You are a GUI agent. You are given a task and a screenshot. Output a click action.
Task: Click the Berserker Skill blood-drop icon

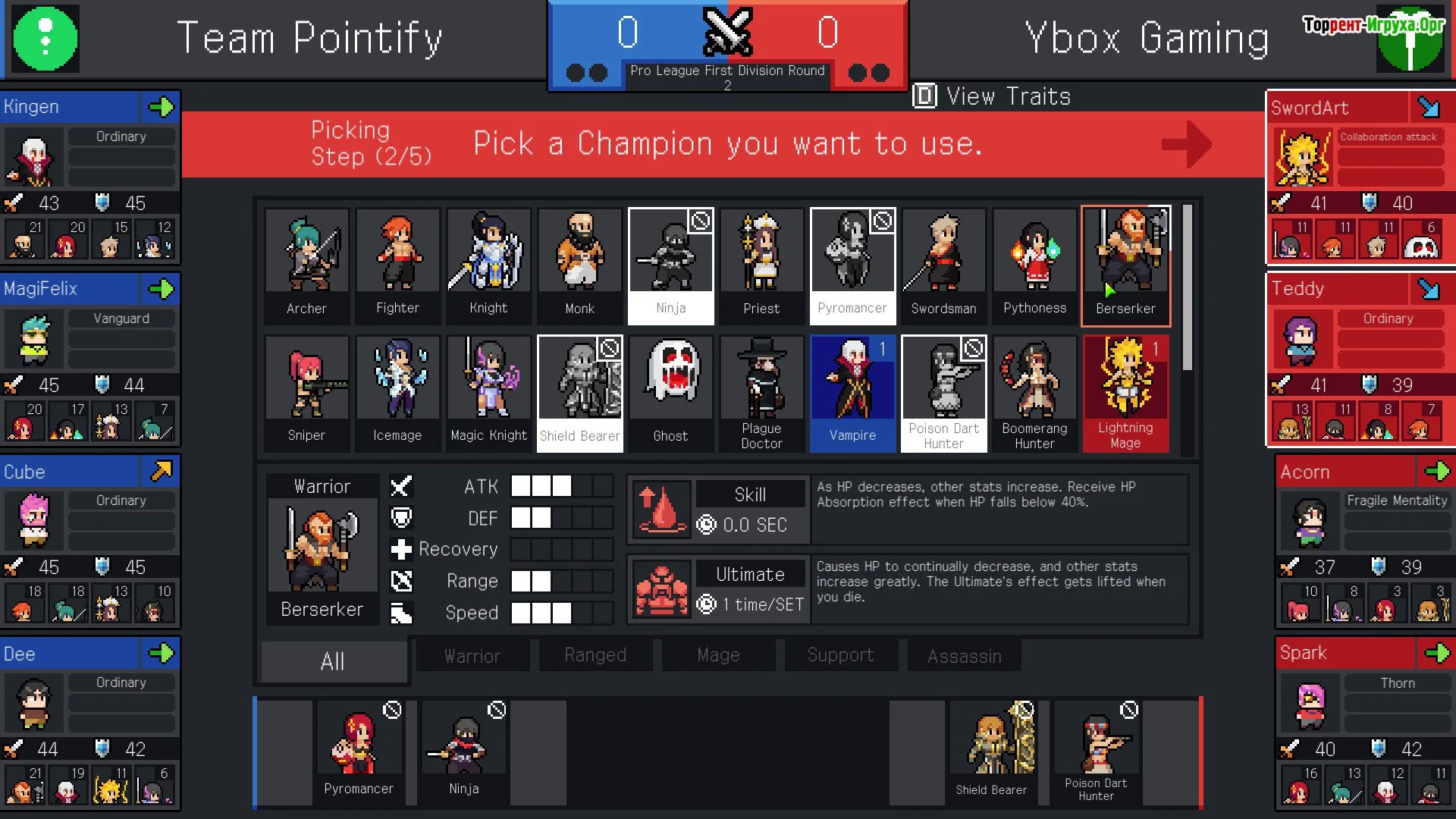[661, 509]
